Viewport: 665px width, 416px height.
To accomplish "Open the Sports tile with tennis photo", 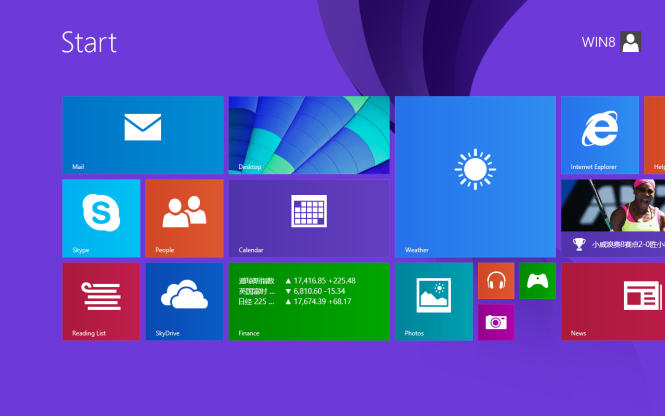I will [x=613, y=218].
